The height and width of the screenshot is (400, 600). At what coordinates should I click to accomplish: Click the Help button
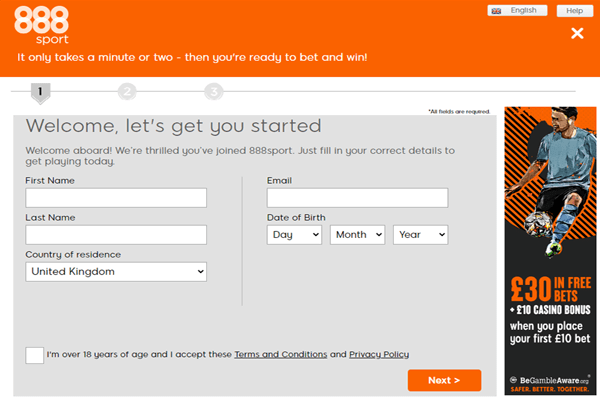pos(574,11)
